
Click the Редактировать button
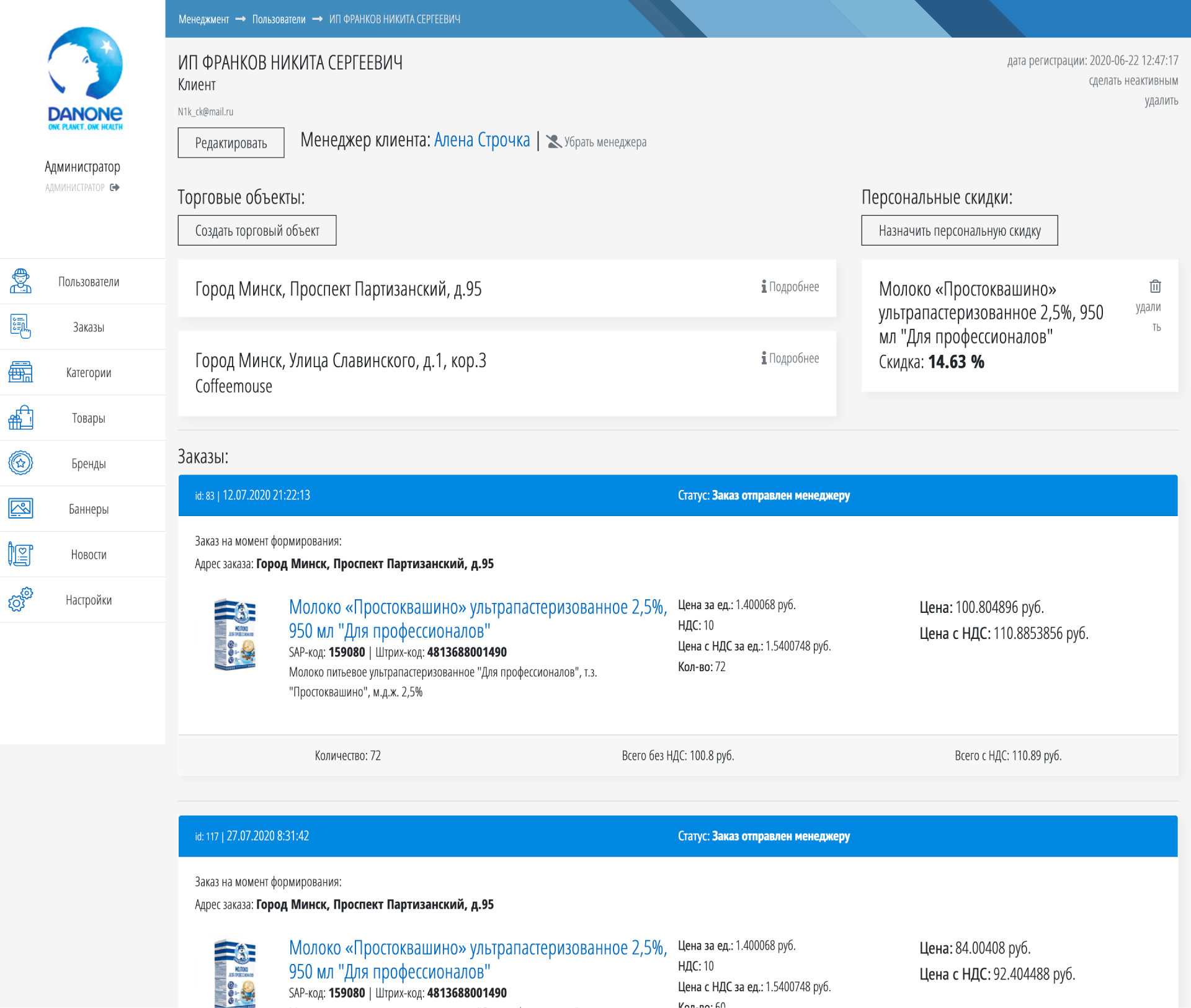[231, 143]
